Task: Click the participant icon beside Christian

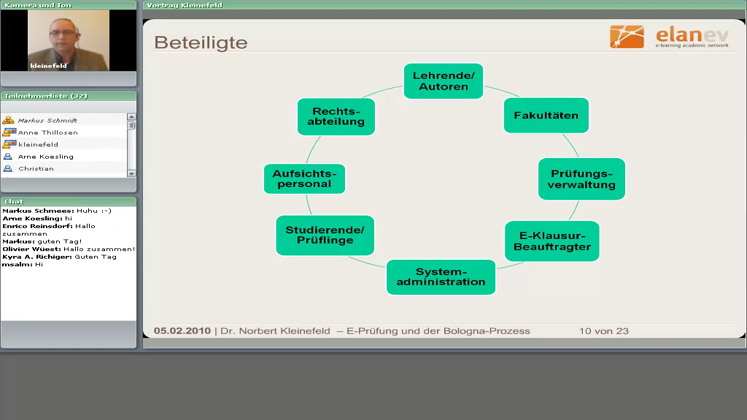Action: (x=8, y=168)
